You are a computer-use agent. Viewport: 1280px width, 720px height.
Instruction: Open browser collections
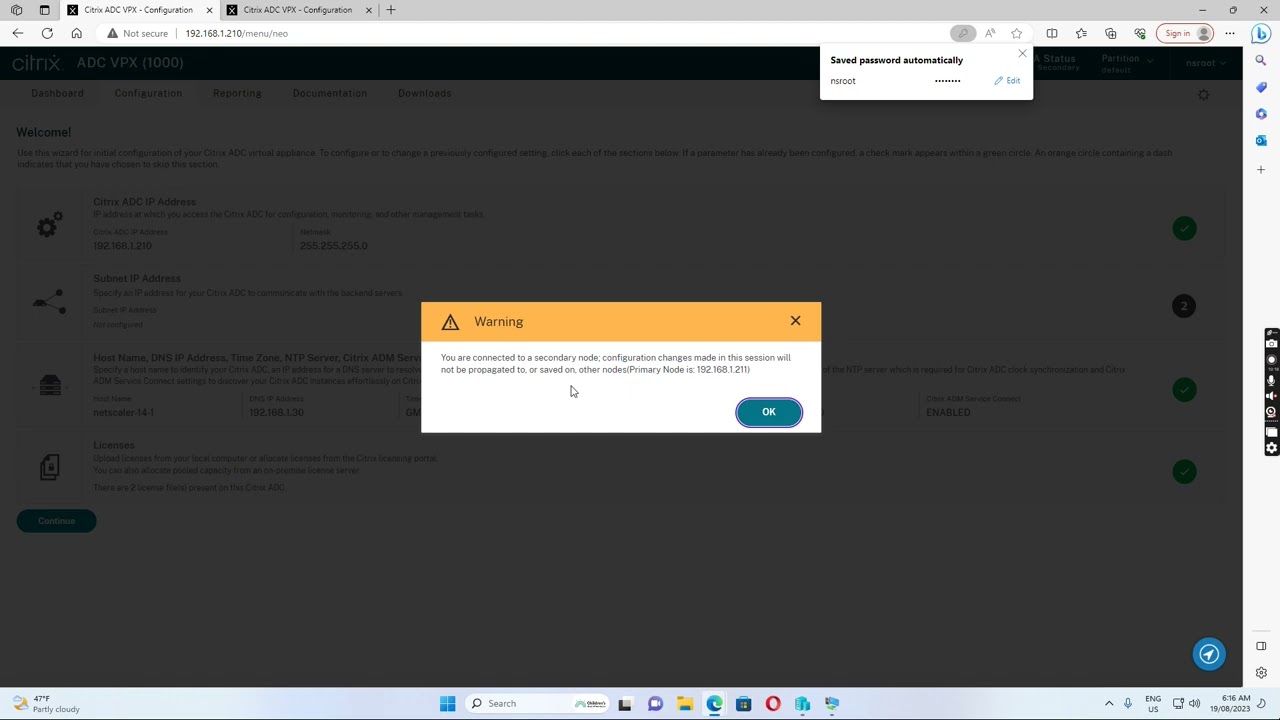coord(1110,33)
